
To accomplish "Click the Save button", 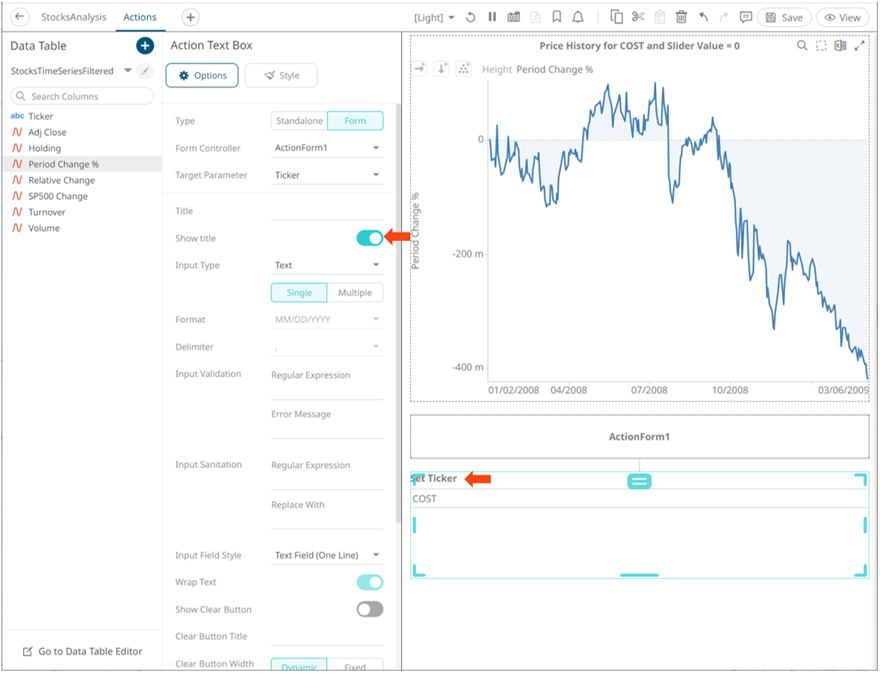I will click(784, 17).
